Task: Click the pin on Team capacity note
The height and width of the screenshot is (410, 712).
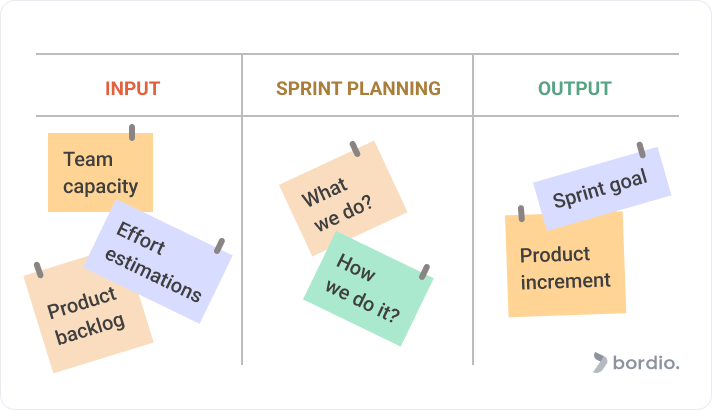Action: point(131,132)
